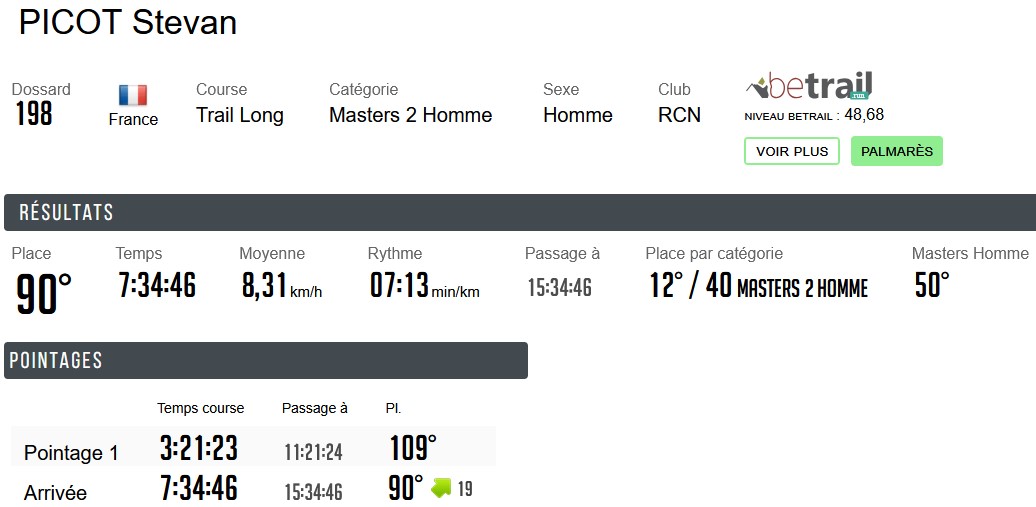Click the Trail Long course name
Image resolution: width=1036 pixels, height=507 pixels.
(x=240, y=115)
